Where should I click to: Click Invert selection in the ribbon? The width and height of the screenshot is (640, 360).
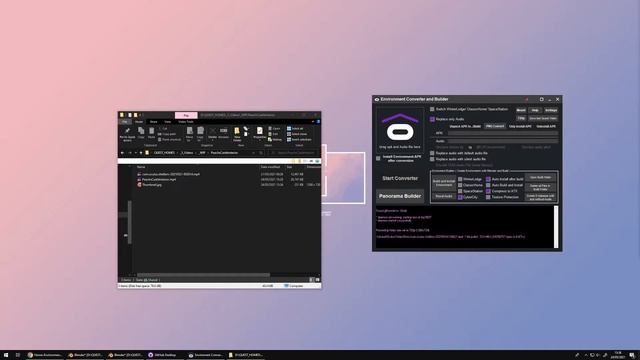click(299, 140)
